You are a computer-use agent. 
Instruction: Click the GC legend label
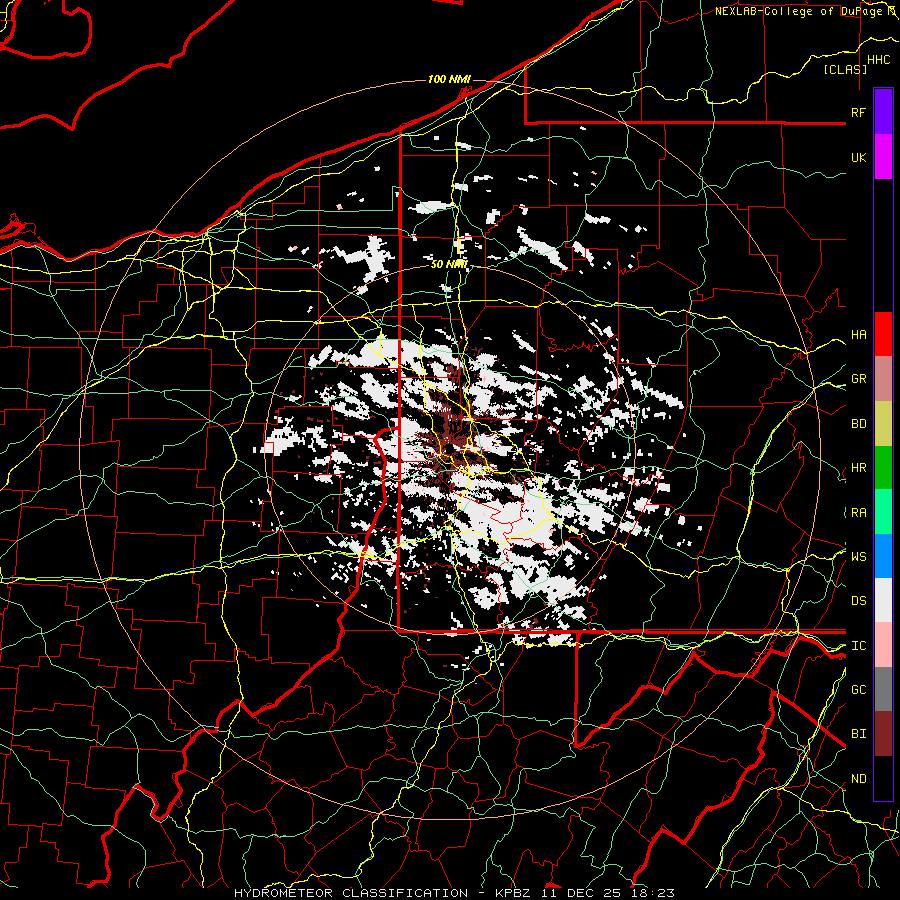(858, 690)
